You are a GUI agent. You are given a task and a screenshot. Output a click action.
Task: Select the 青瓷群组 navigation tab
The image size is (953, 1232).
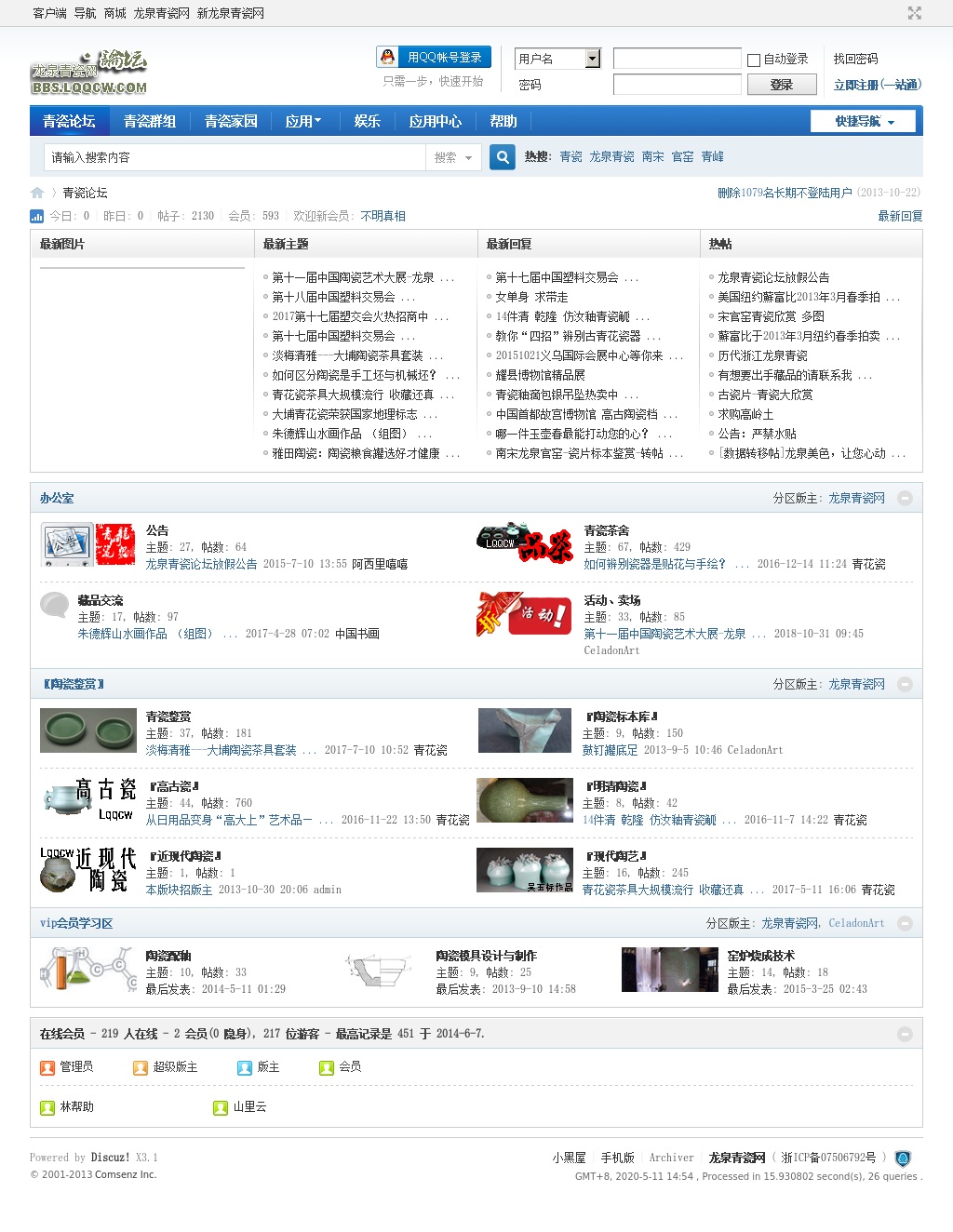pos(150,121)
